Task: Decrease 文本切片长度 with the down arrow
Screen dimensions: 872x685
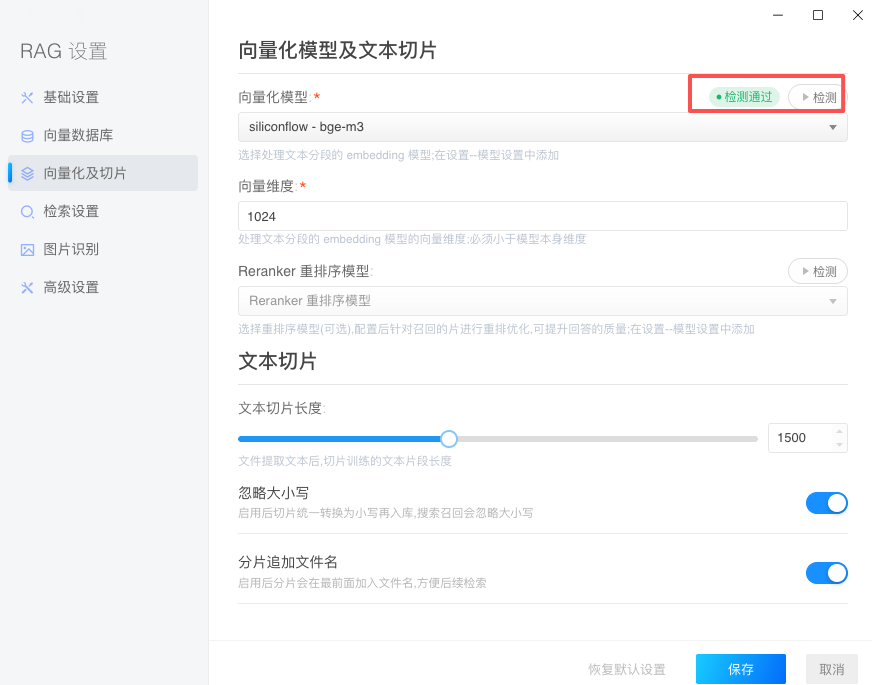Action: click(839, 444)
